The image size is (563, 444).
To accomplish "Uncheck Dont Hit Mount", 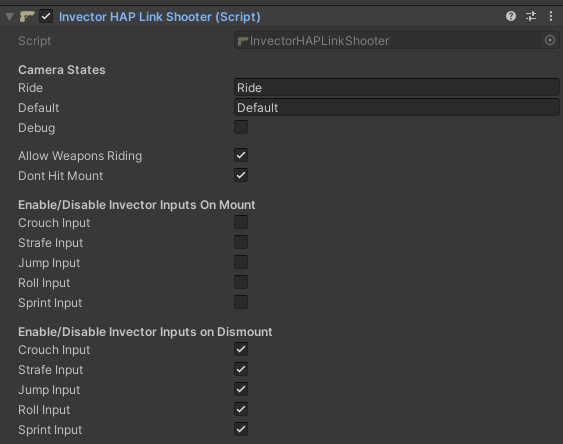I will 241,175.
